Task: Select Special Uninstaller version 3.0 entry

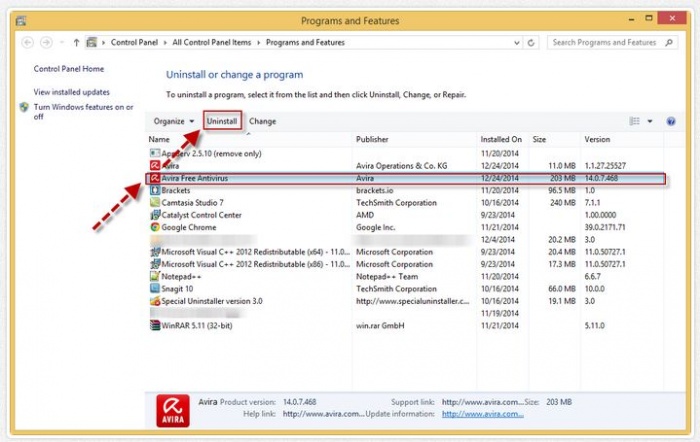Action: (212, 301)
